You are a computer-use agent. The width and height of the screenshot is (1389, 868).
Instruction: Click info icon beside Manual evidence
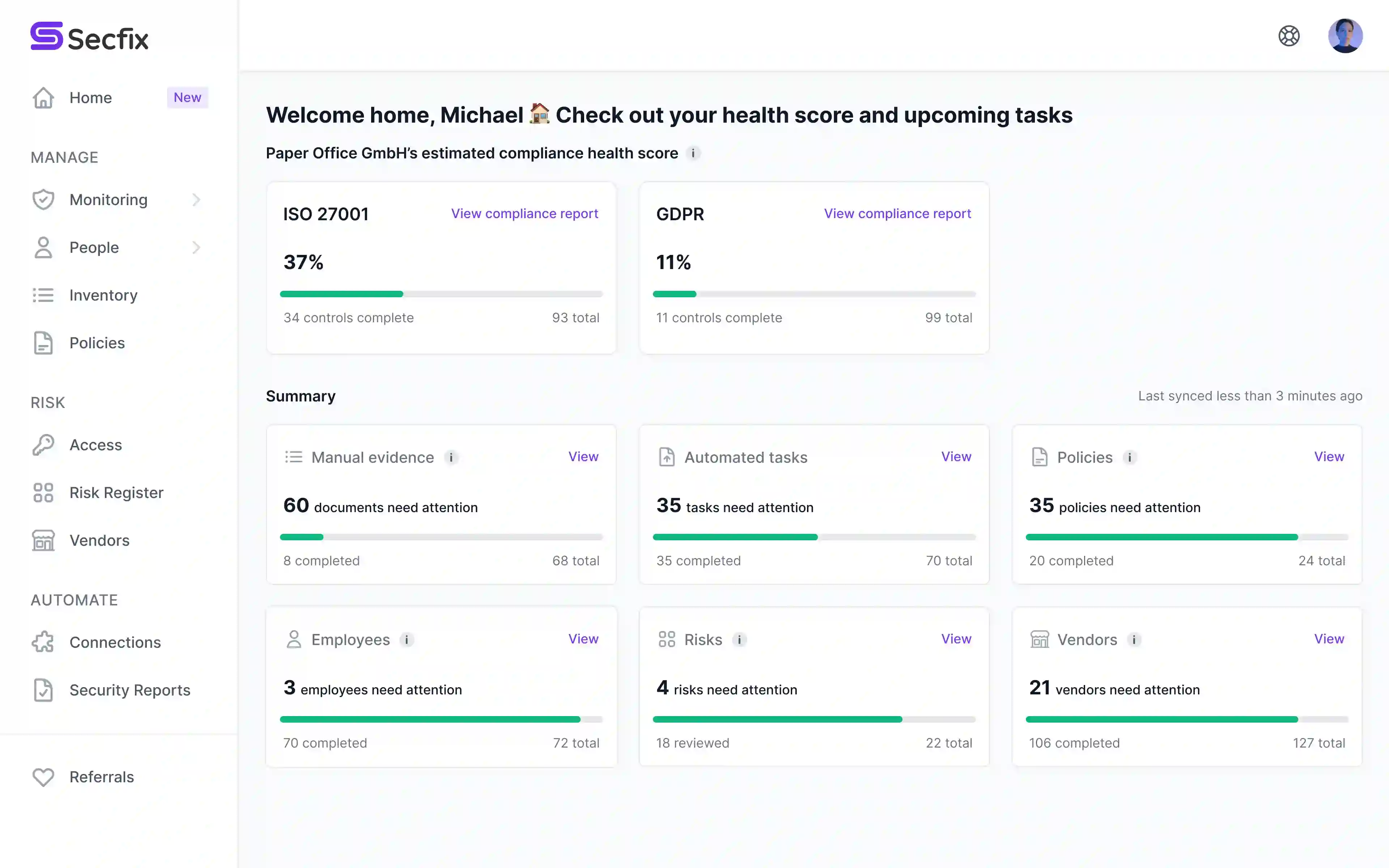(451, 458)
